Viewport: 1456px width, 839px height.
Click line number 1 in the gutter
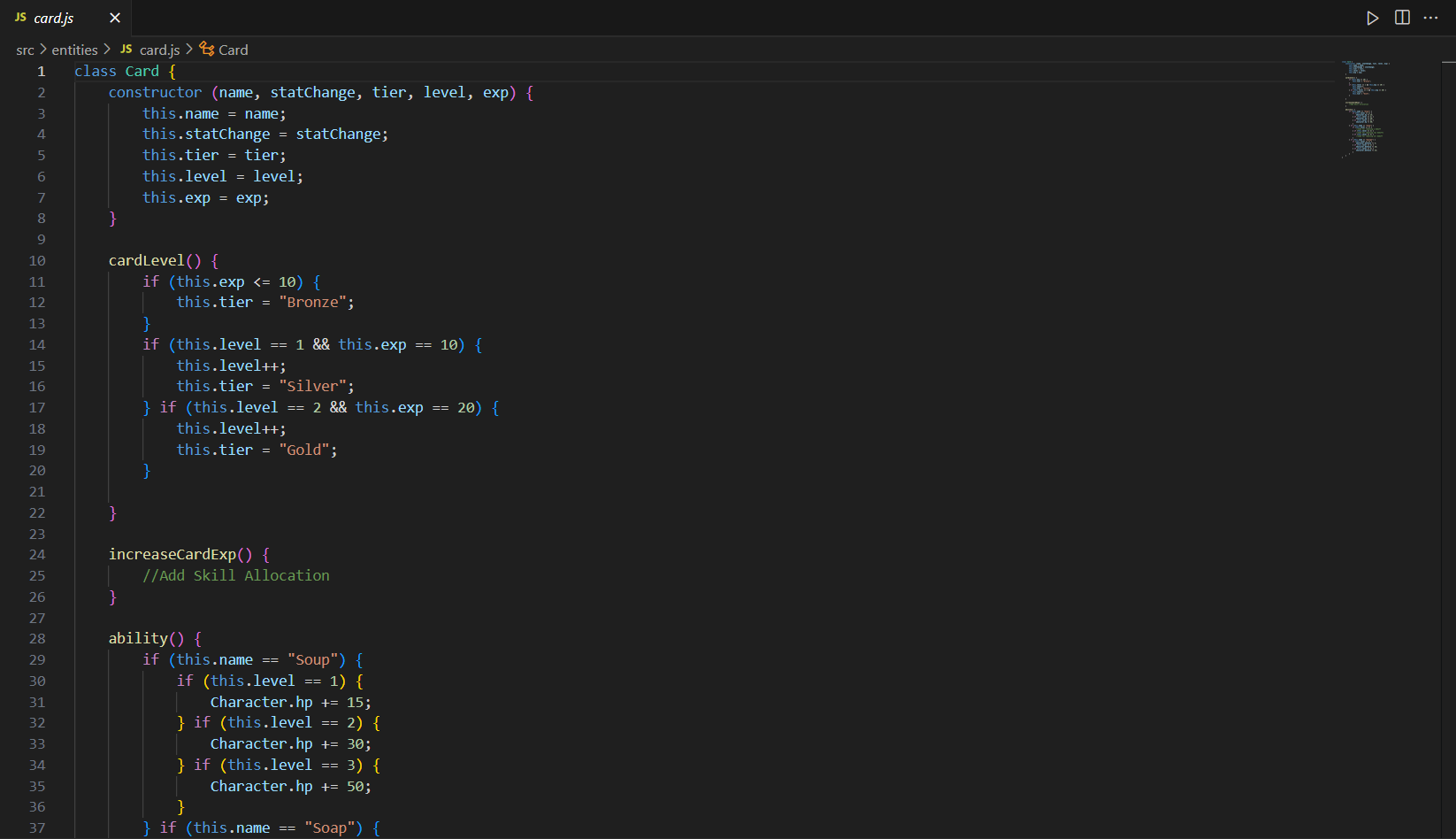click(x=41, y=71)
